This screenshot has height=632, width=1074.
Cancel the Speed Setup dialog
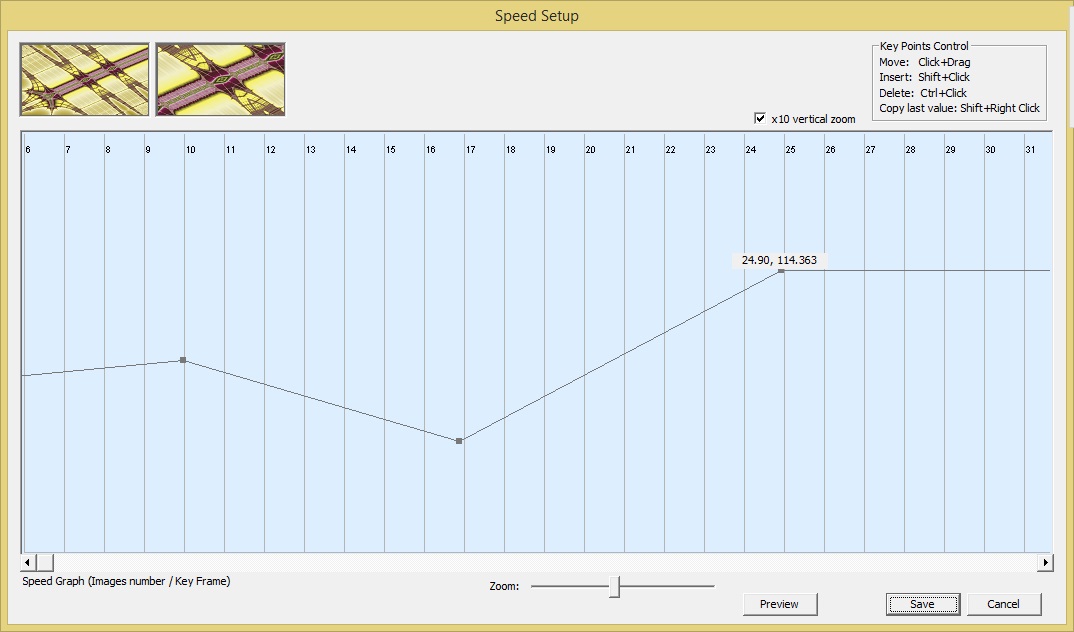1003,604
